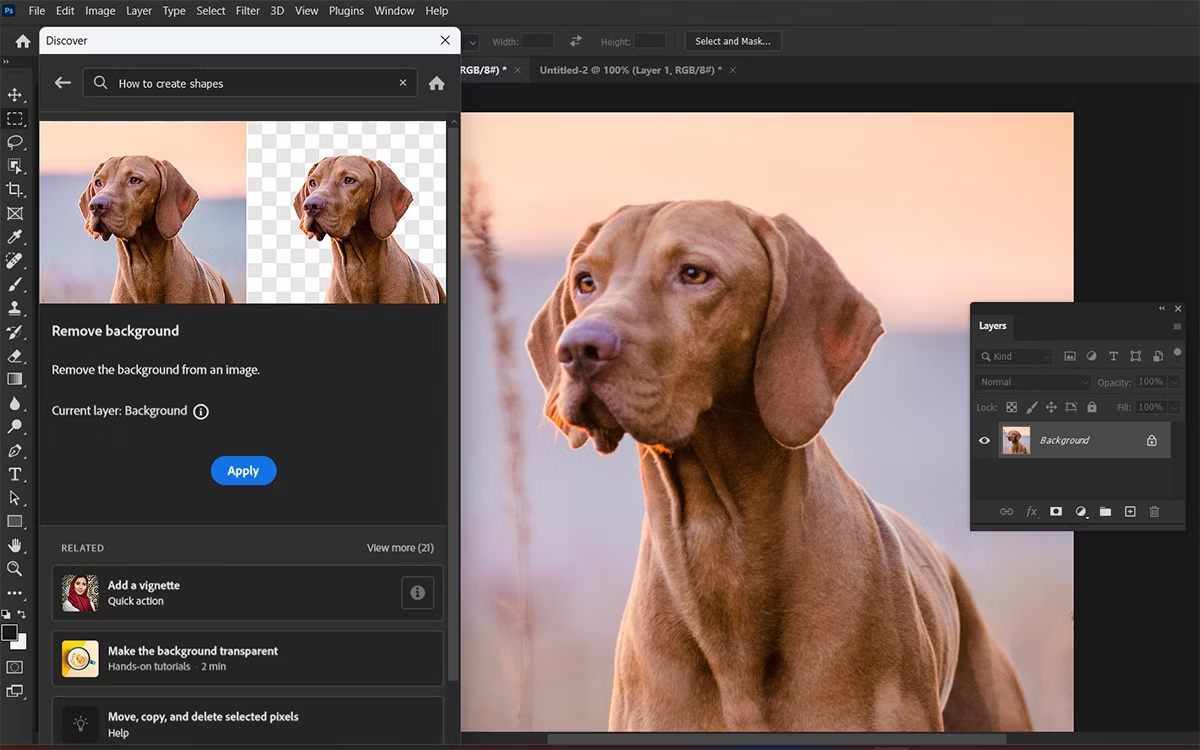This screenshot has width=1200, height=750.
Task: Click the delete layer trash icon
Action: tap(1154, 511)
